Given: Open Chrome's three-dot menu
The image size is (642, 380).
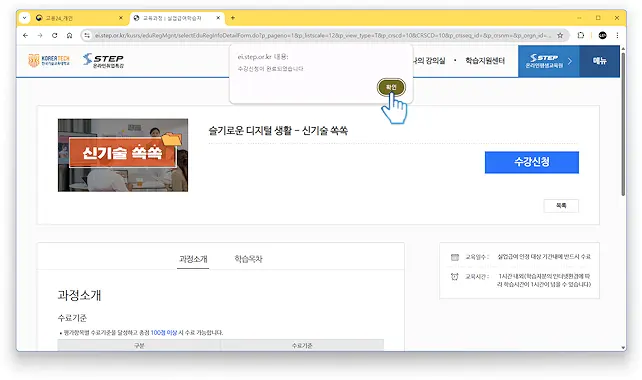Looking at the screenshot, I should click(617, 36).
